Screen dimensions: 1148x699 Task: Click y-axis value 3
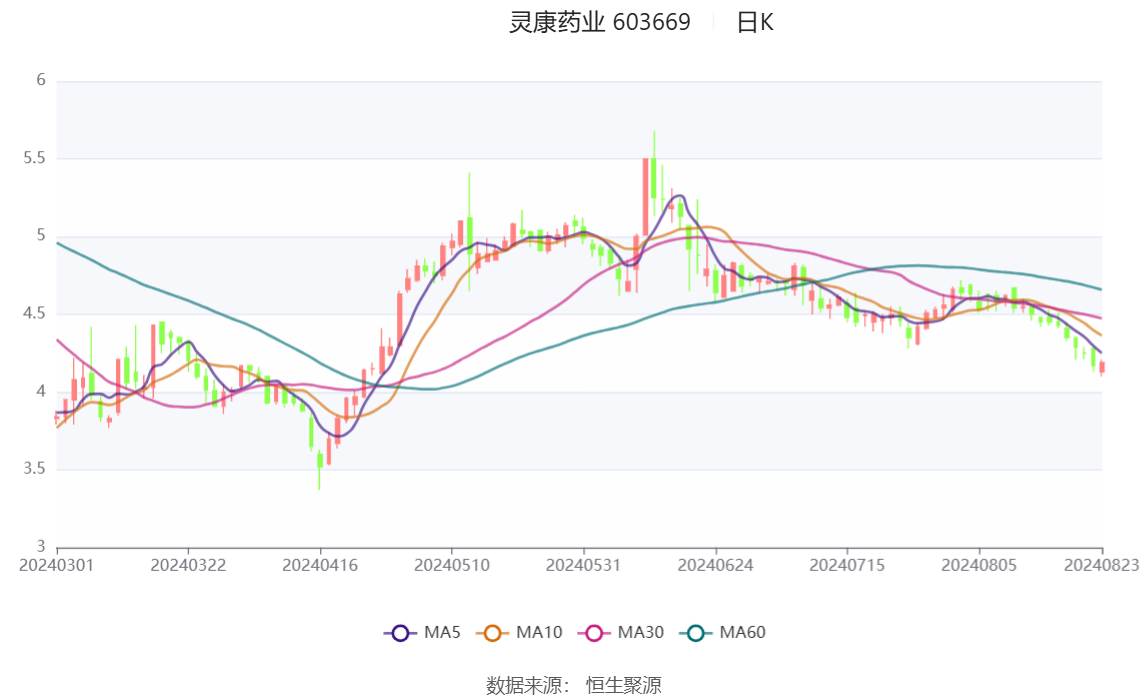click(41, 546)
